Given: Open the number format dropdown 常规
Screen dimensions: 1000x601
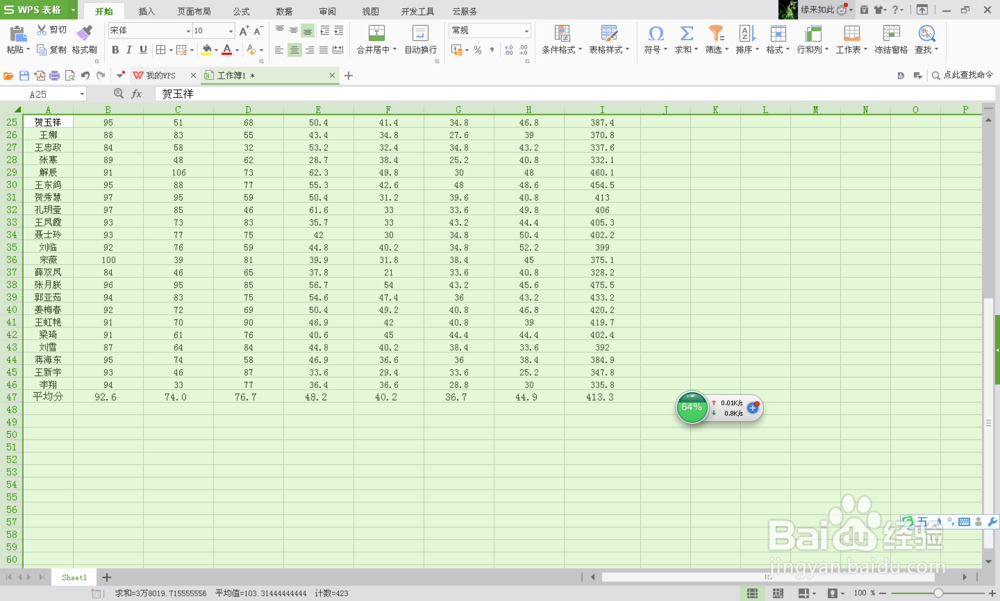Looking at the screenshot, I should (527, 31).
